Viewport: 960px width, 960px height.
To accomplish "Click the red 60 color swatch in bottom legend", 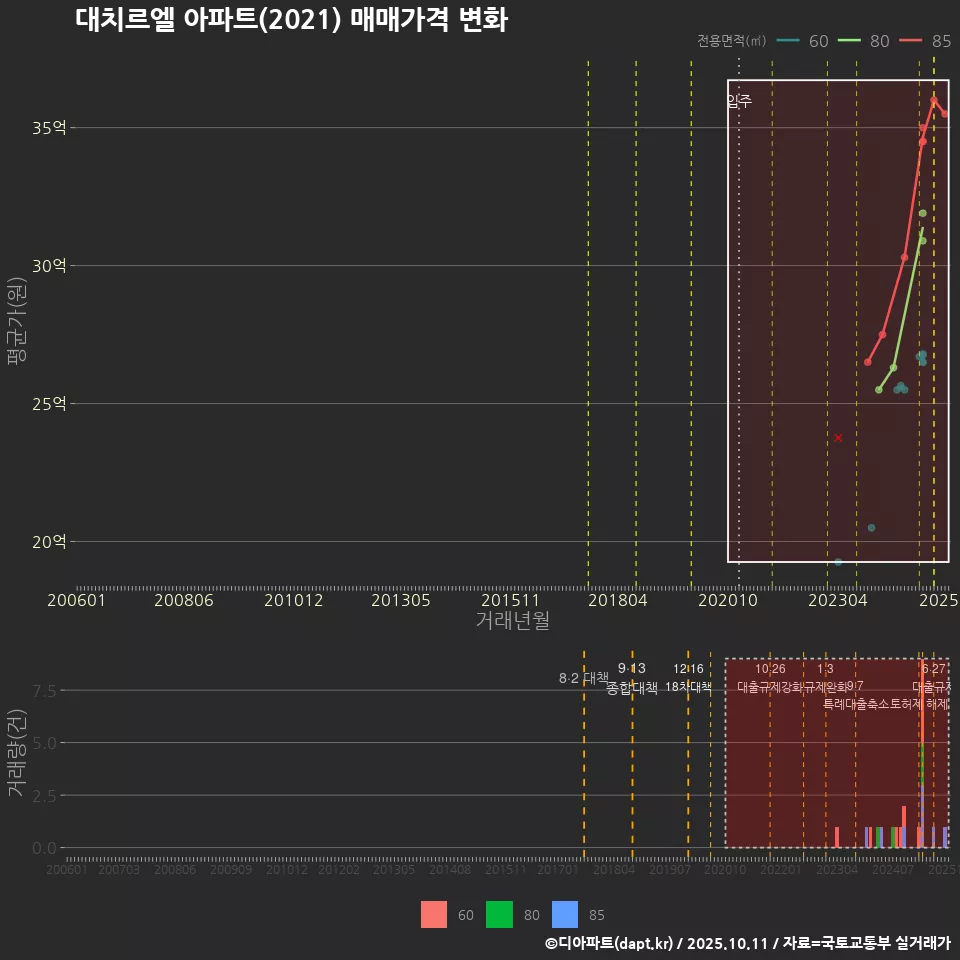I will click(435, 915).
